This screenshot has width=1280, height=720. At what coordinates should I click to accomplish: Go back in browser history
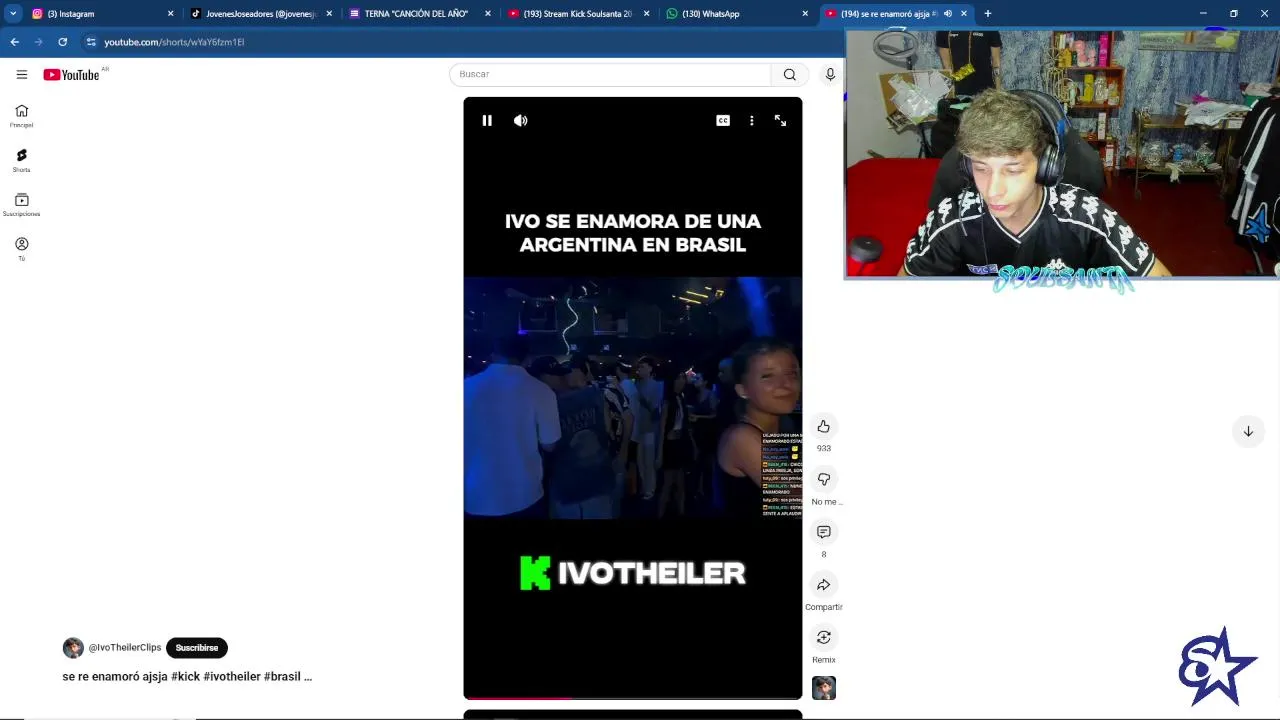tap(14, 42)
